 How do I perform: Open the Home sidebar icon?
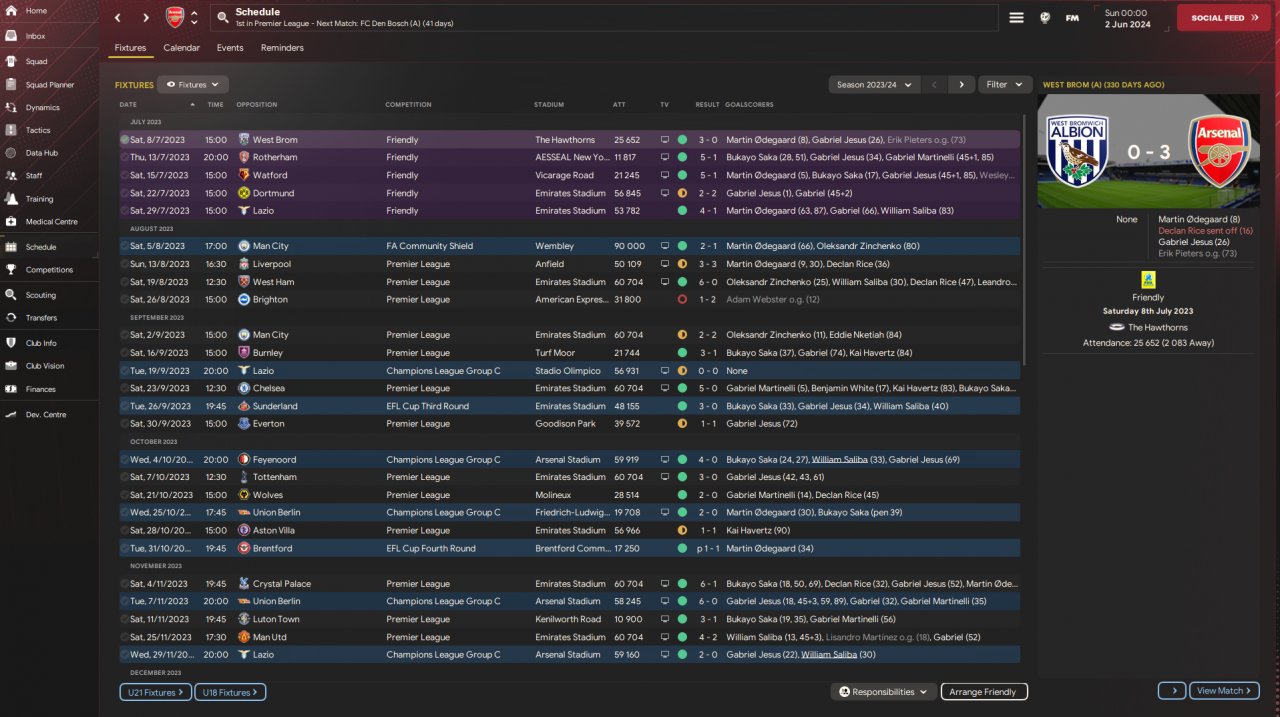11,11
